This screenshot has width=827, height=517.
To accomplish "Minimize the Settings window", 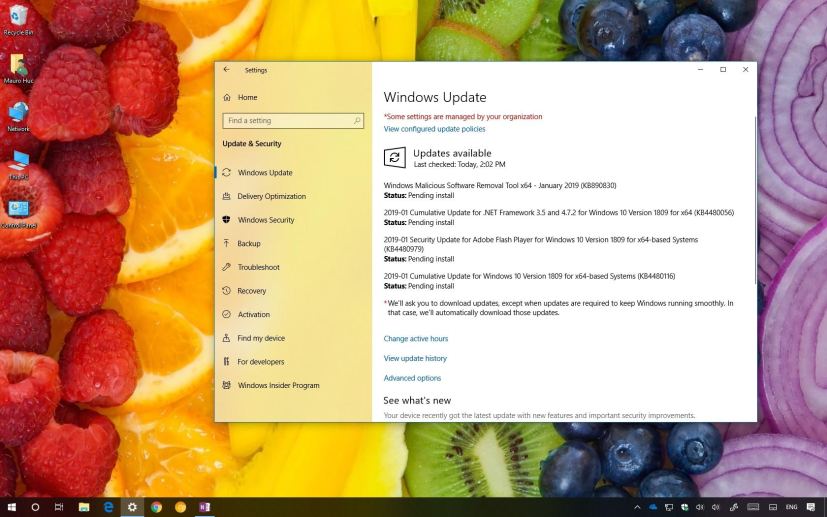I will tap(700, 70).
